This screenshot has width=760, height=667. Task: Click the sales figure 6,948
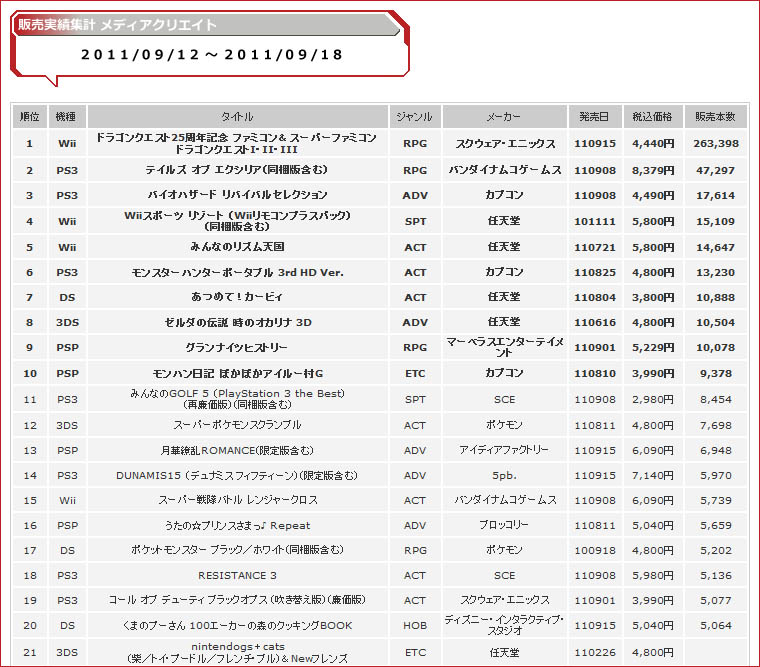tap(716, 450)
